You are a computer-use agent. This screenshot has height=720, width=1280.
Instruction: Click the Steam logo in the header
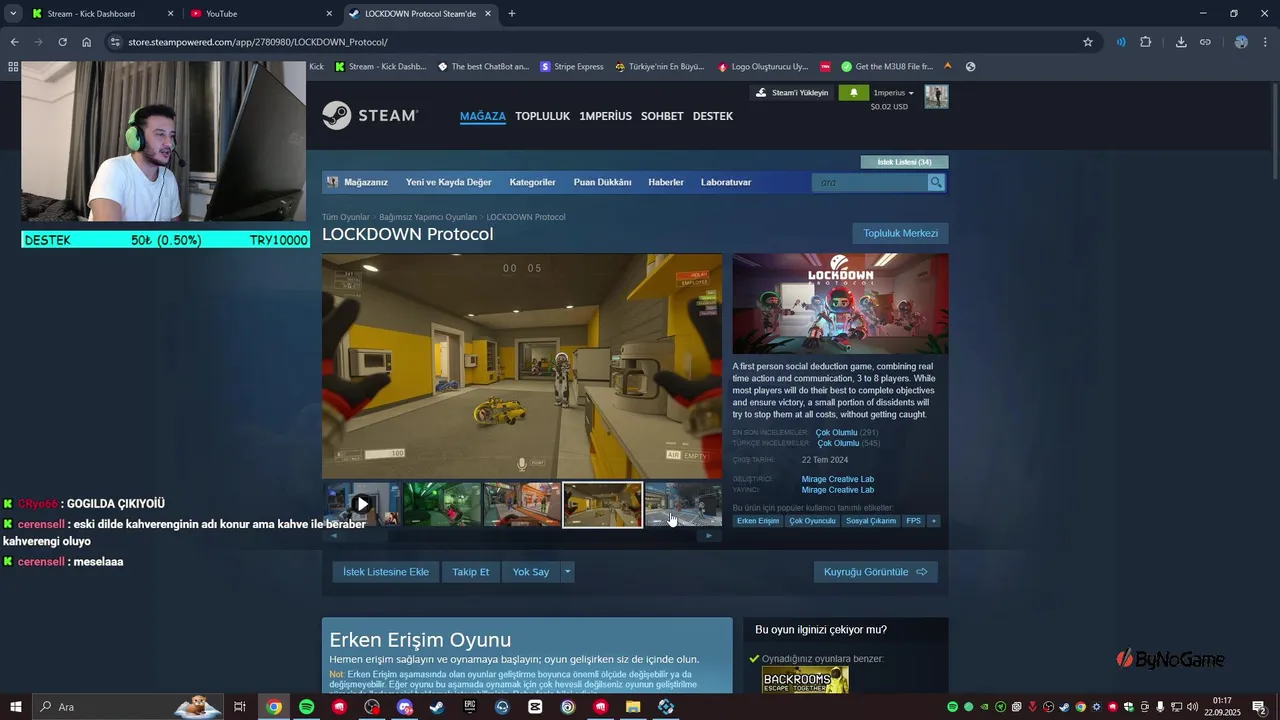click(x=370, y=116)
